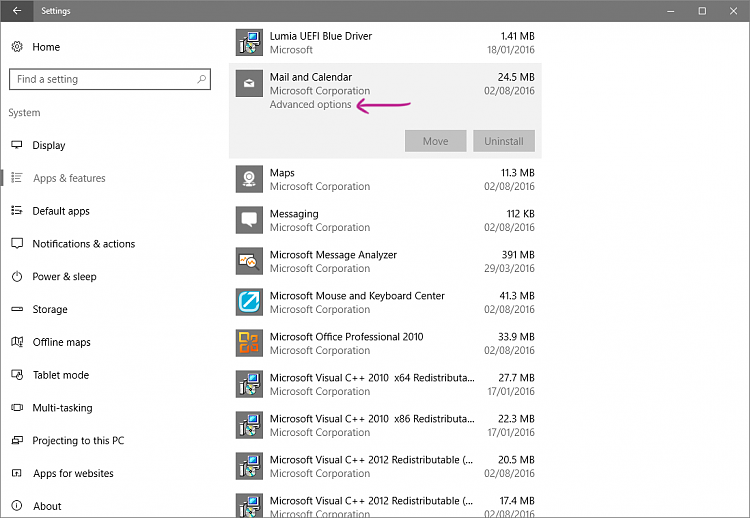Click the Mail and Calendar title text
The height and width of the screenshot is (518, 750).
click(310, 77)
